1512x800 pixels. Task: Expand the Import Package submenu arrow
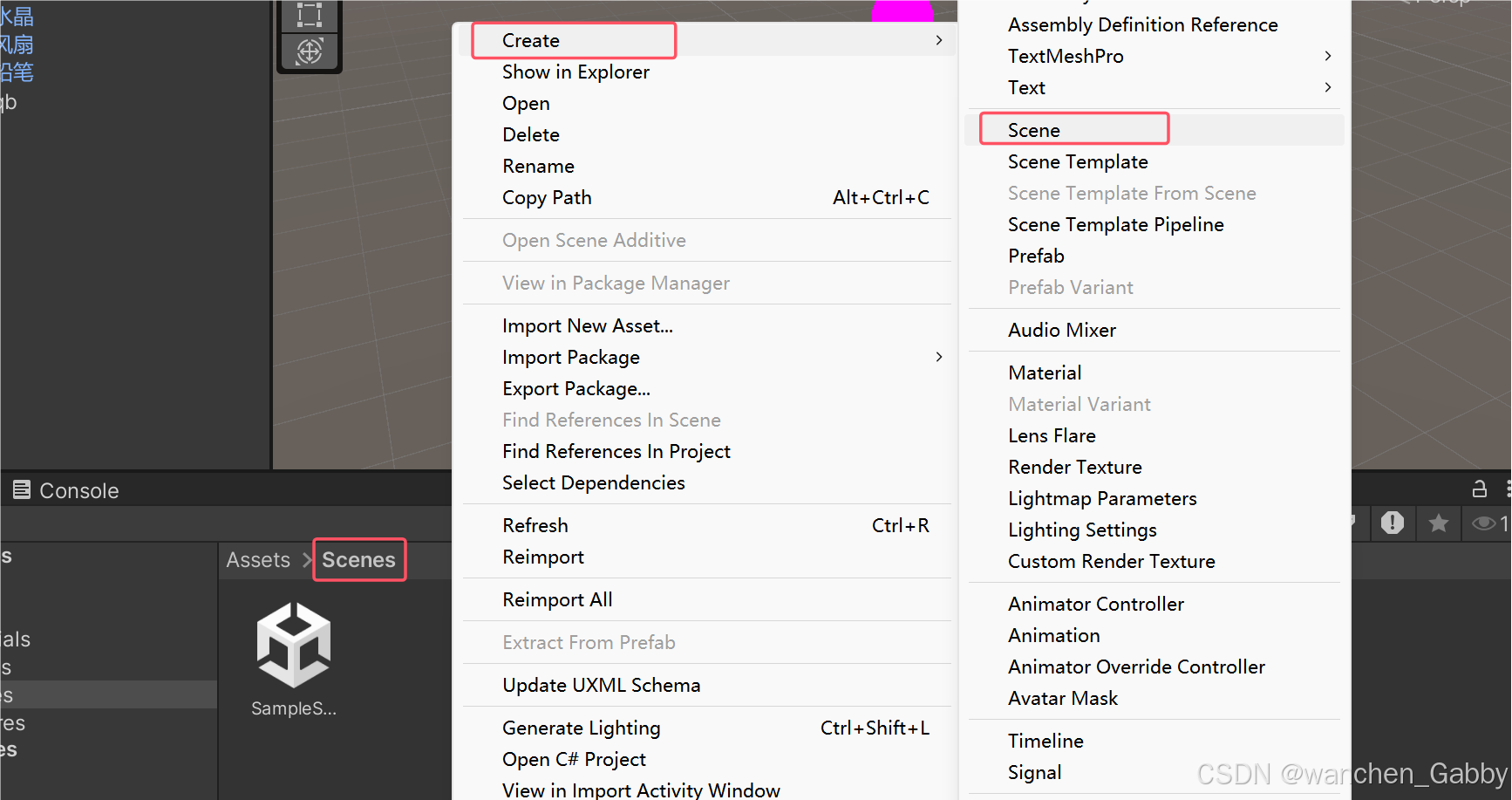pyautogui.click(x=938, y=357)
